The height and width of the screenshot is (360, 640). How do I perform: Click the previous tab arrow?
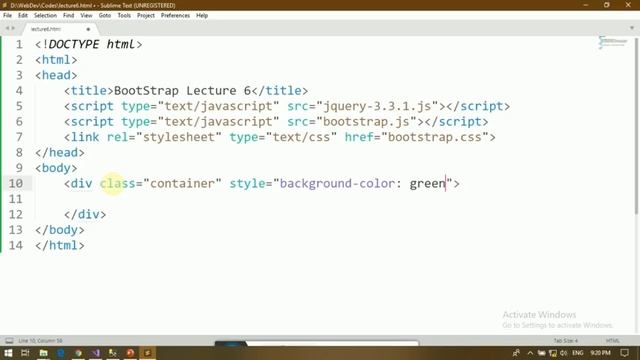tap(7, 28)
